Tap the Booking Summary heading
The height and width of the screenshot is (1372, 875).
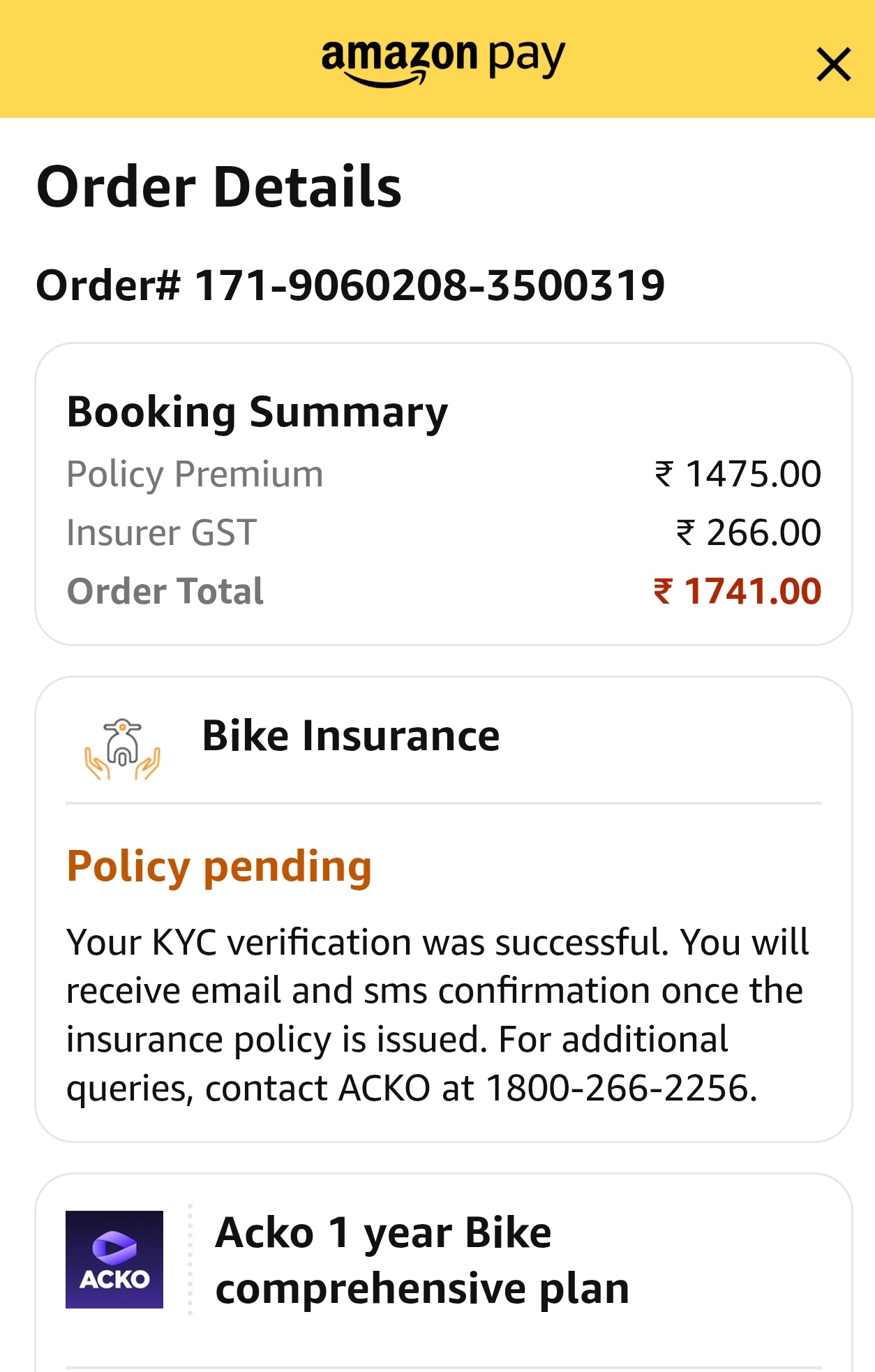(x=257, y=412)
